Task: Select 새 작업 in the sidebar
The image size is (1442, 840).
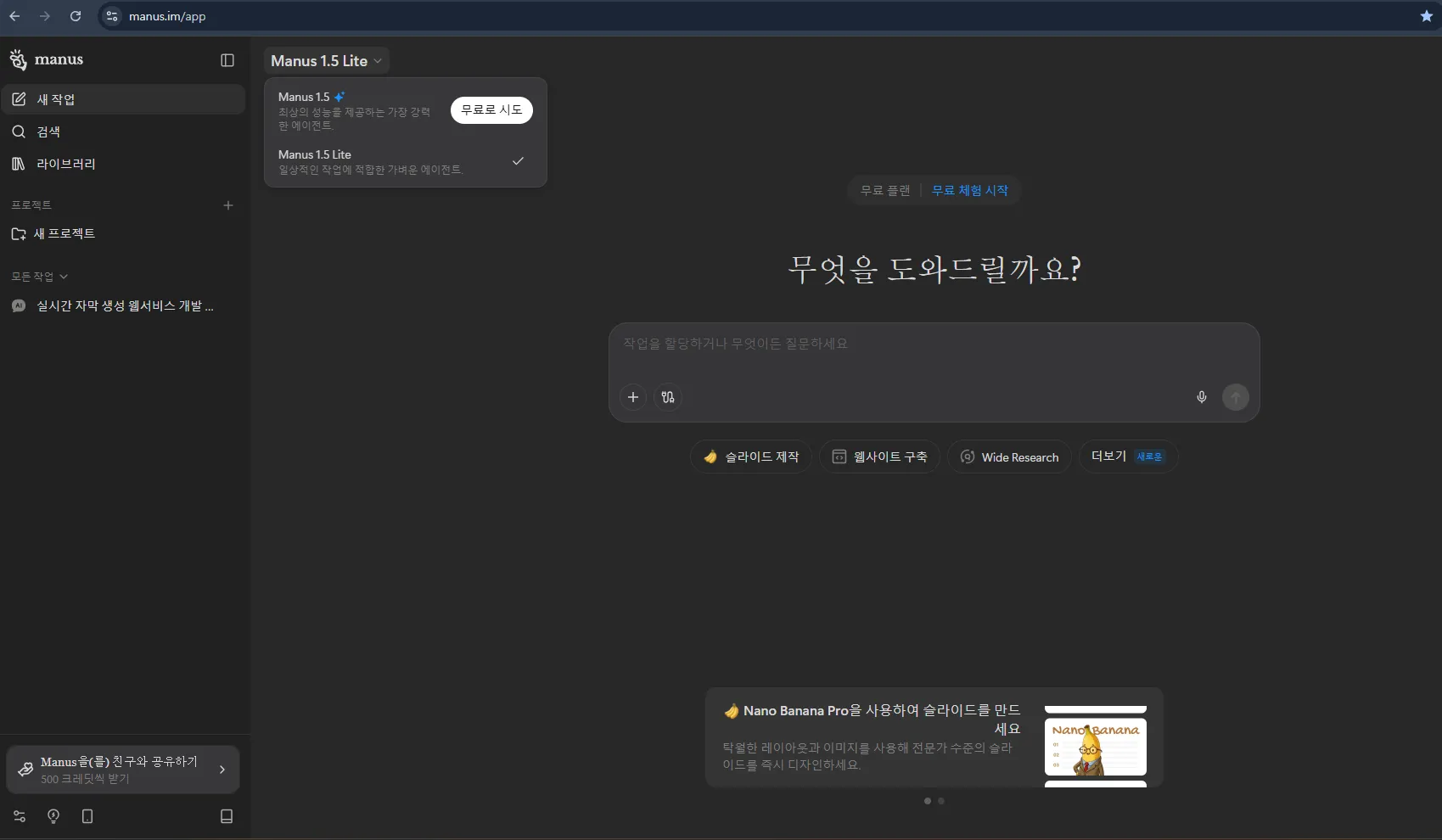Action: [x=54, y=99]
